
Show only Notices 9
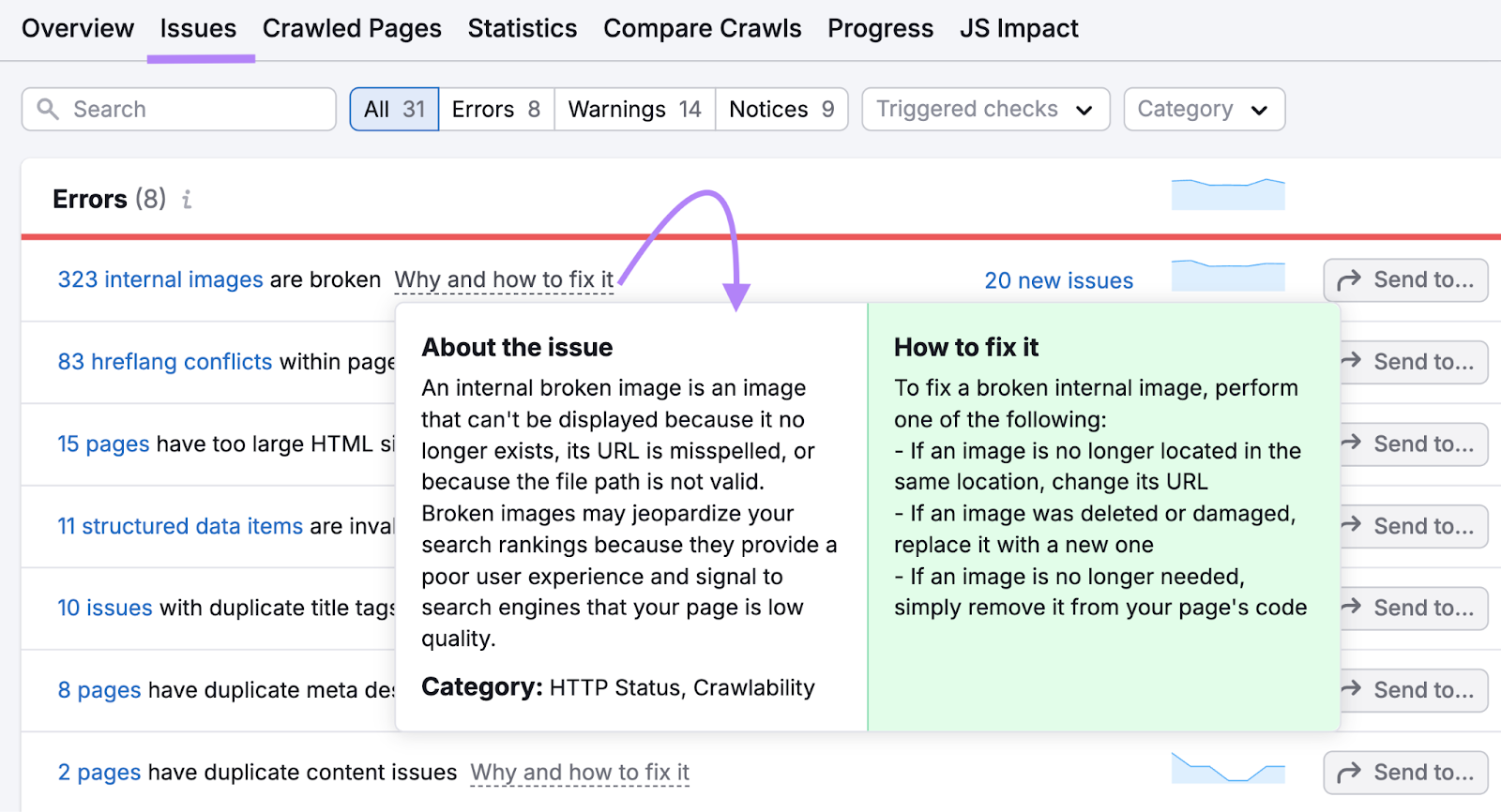[x=781, y=110]
